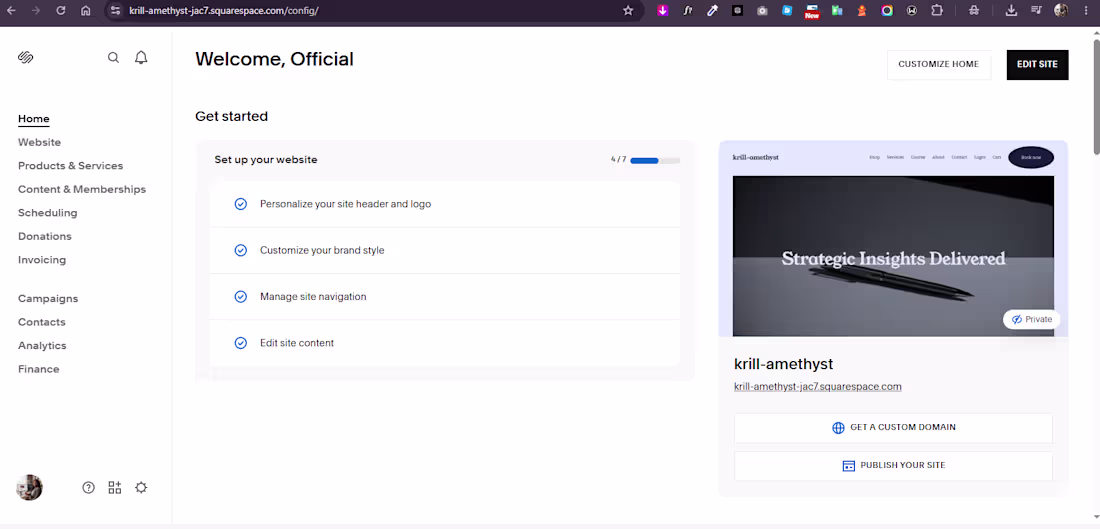This screenshot has width=1100, height=529.
Task: Open settings gear icon in sidebar
Action: tap(141, 488)
